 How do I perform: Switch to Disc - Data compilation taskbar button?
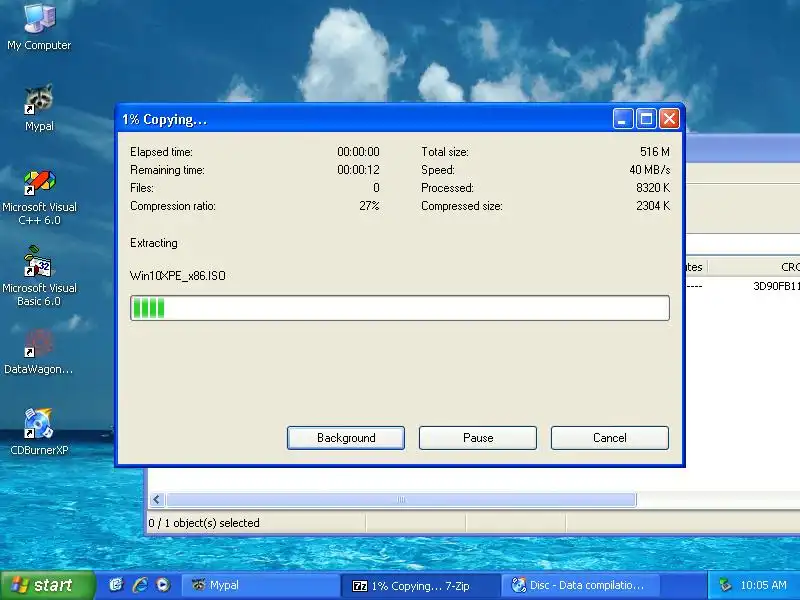581,585
